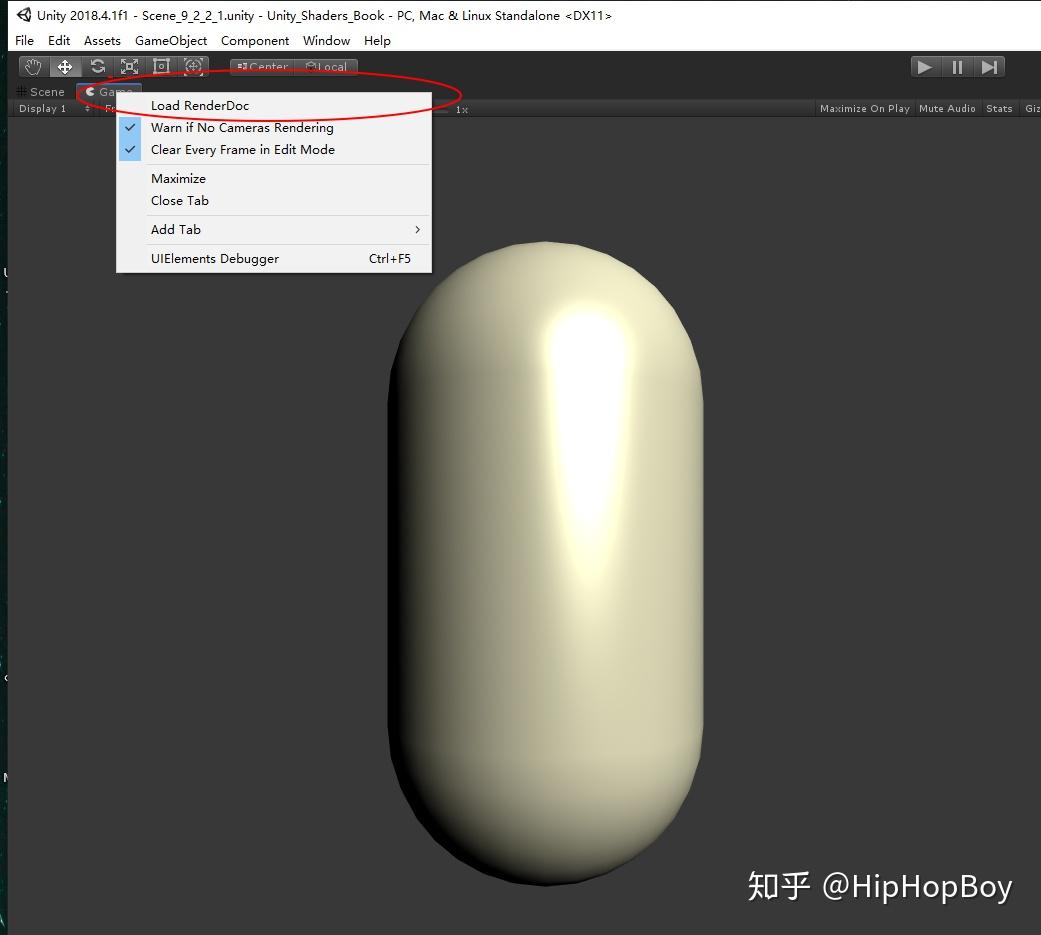Open the File menu
This screenshot has width=1041, height=935.
tap(25, 41)
